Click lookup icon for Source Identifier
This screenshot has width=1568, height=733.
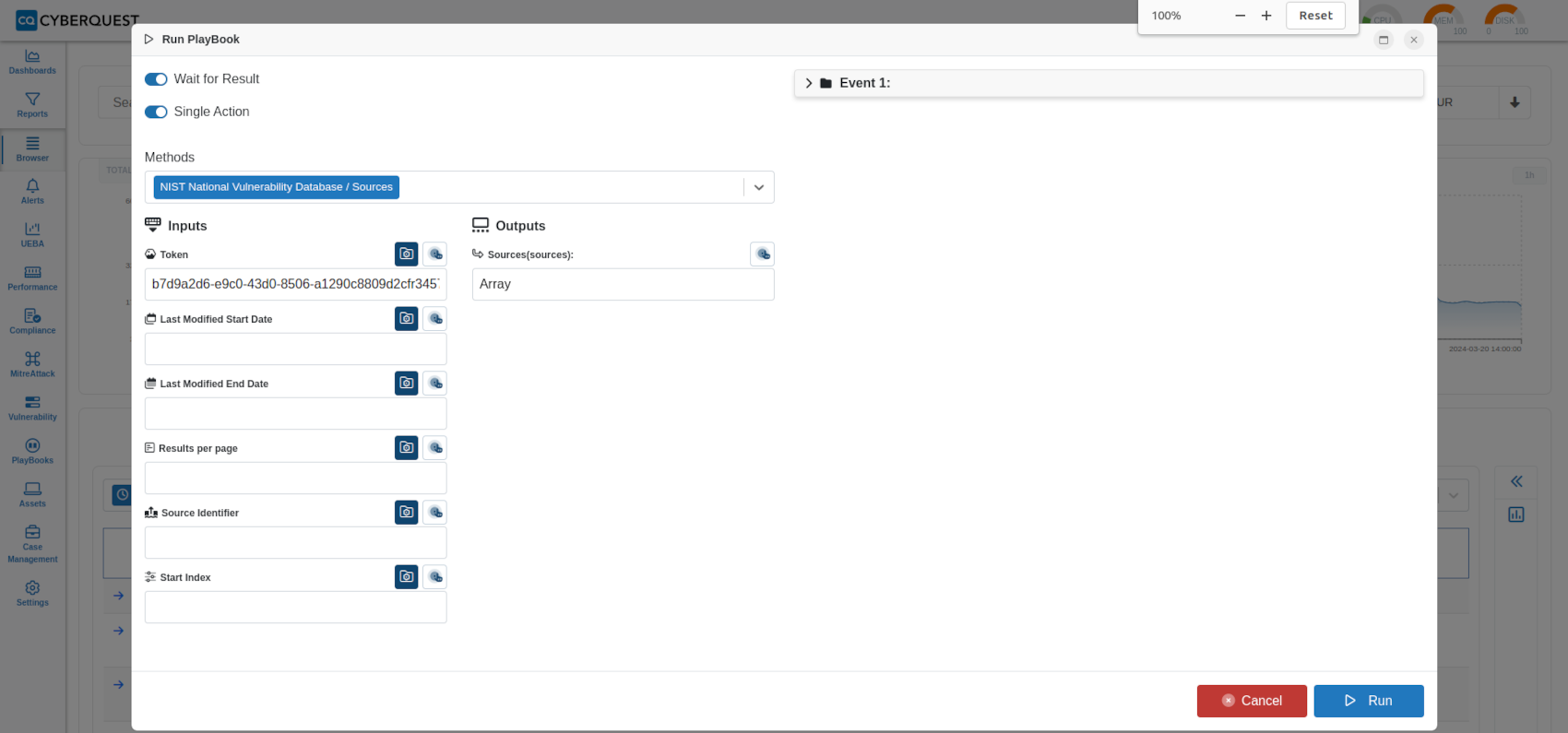[x=435, y=512]
